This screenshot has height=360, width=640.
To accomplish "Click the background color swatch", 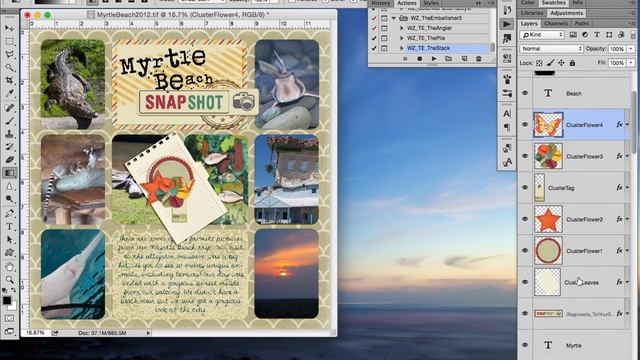I will (13, 306).
